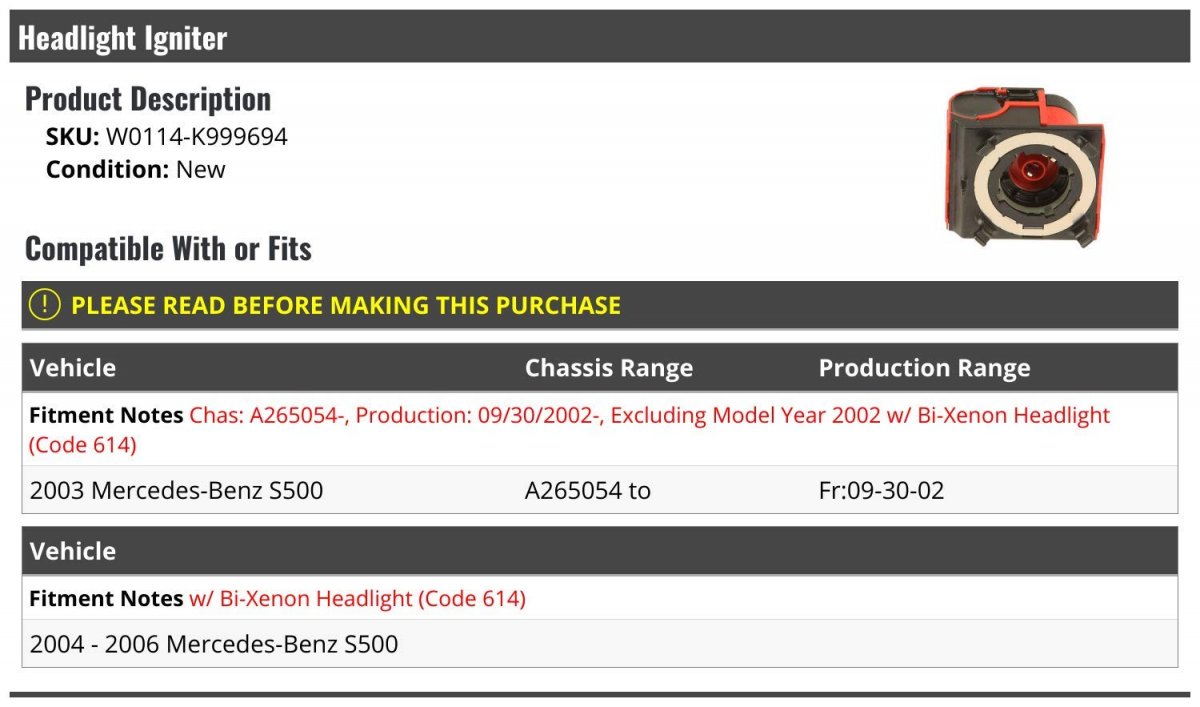Click the red Bi-Xenon Headlight (Code 614) note
Screen dimensions: 1200x707
(x=357, y=599)
